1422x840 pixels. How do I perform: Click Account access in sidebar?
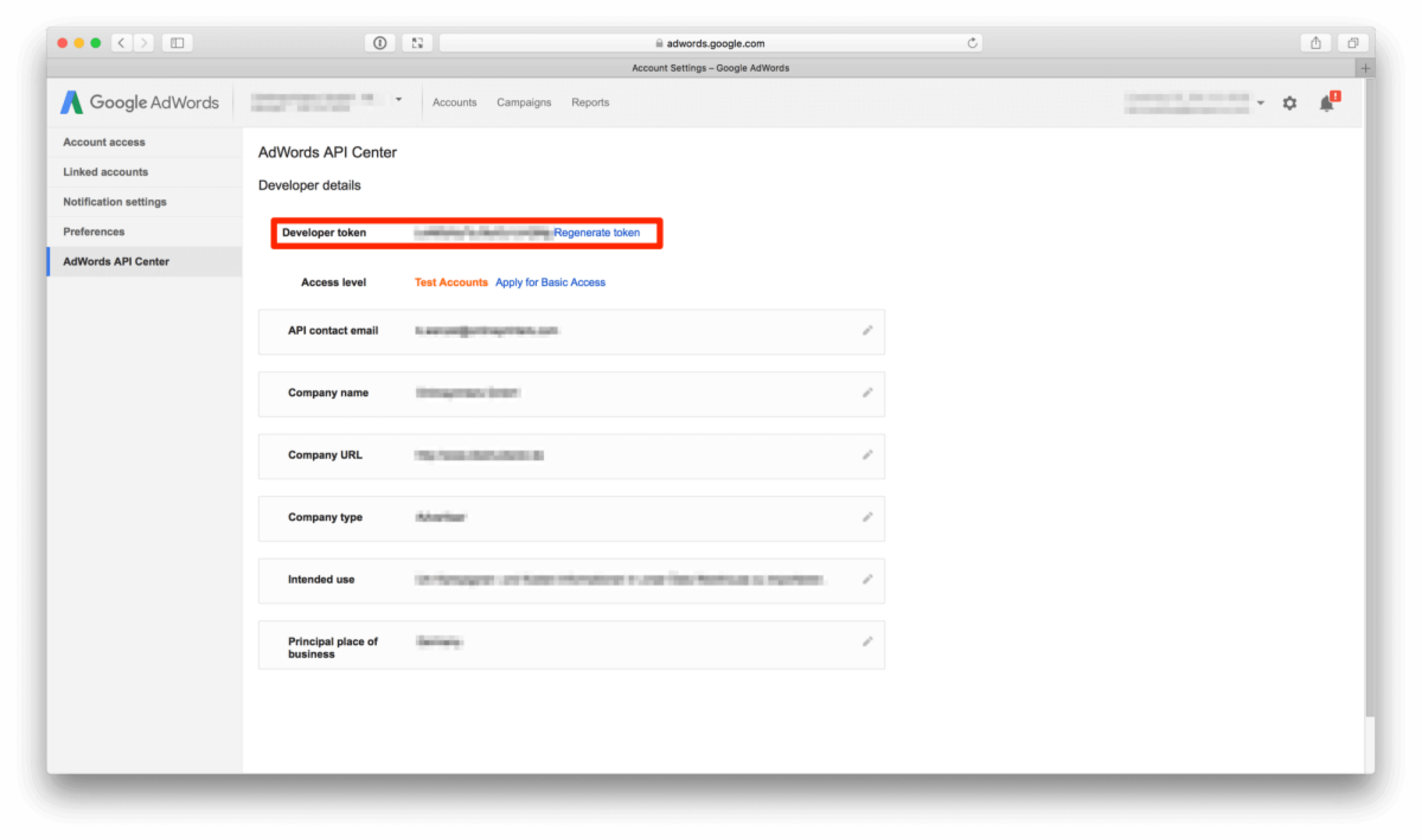[x=105, y=141]
